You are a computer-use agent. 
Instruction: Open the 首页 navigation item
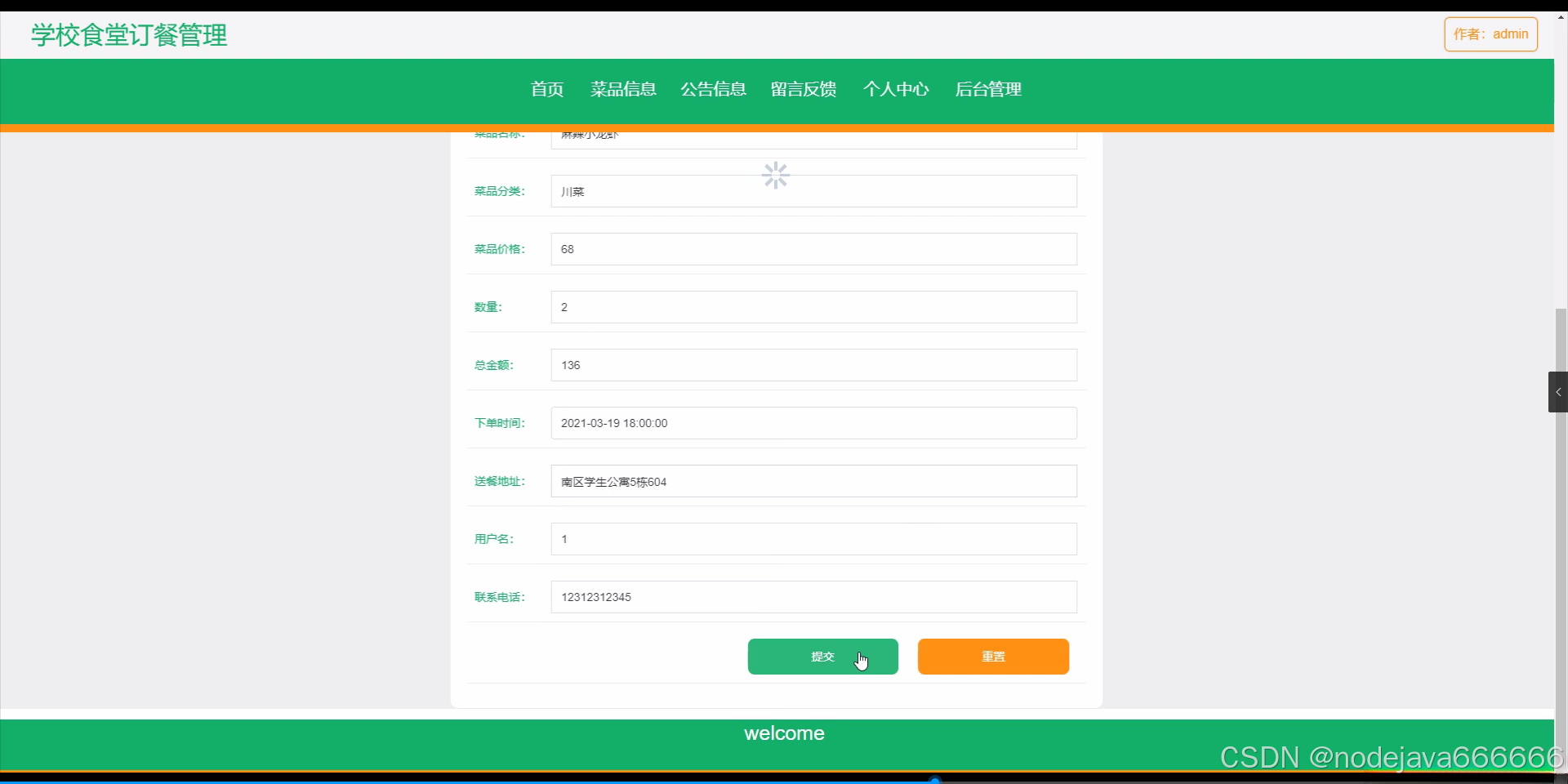pos(547,89)
